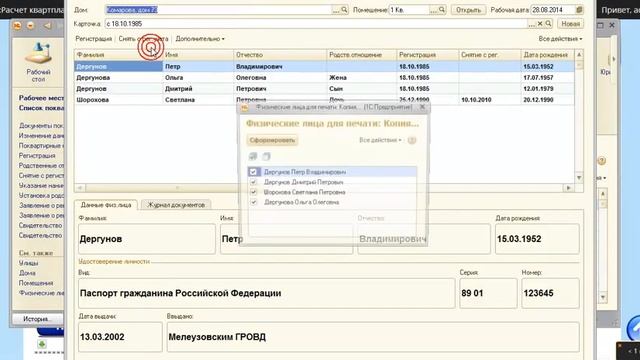The image size is (640, 360).
Task: Open Регистрация in left navigation panel
Action: point(37,156)
